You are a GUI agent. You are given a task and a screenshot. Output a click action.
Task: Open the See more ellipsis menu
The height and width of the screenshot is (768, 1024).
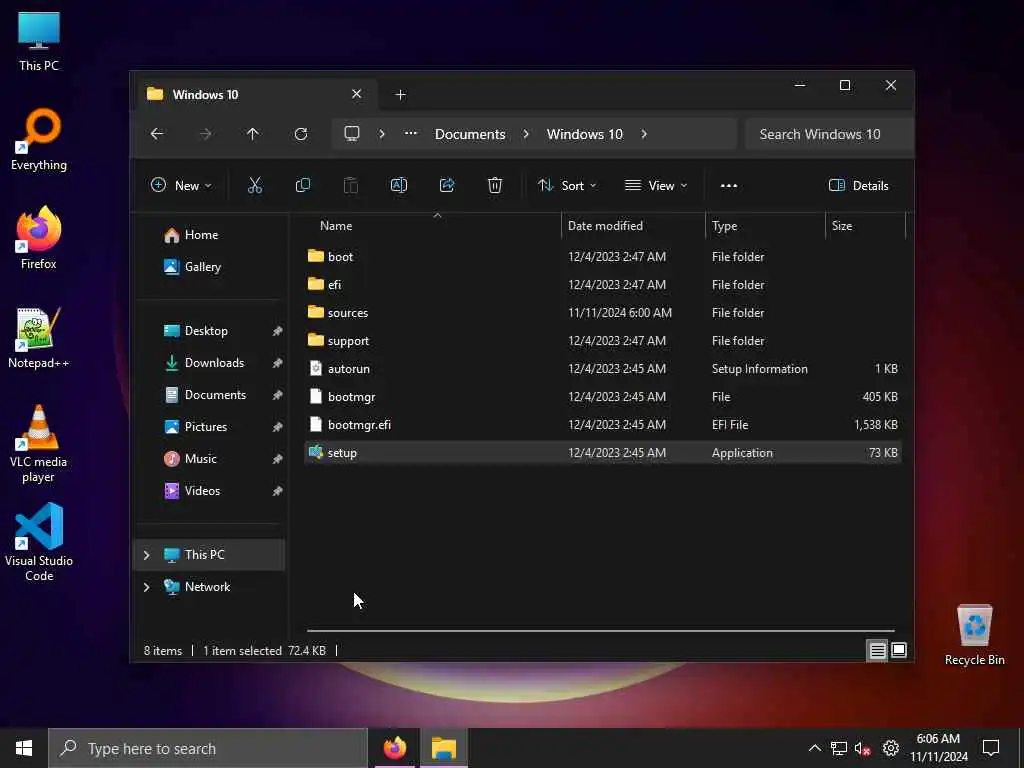pyautogui.click(x=729, y=185)
